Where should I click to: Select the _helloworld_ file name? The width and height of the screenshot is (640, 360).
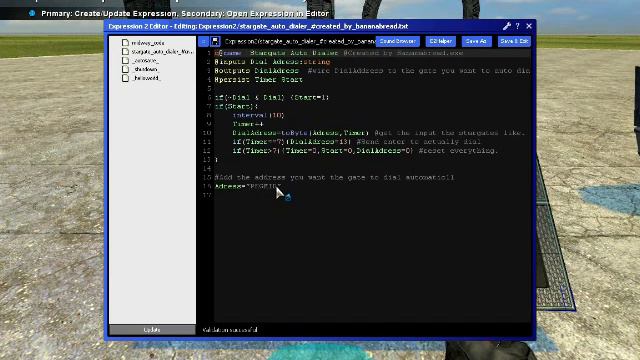tap(146, 78)
